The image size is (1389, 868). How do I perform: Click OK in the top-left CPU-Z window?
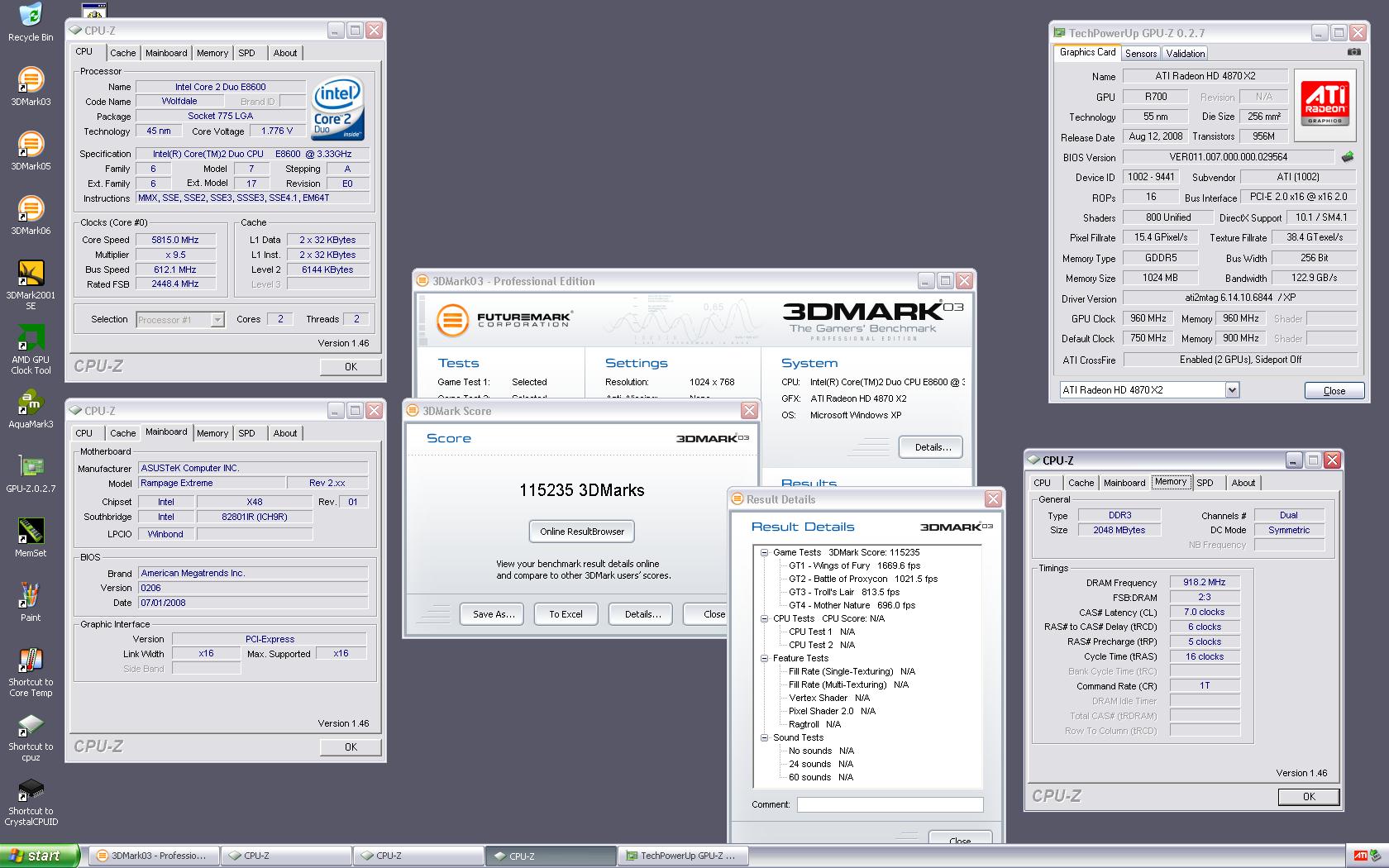(x=351, y=367)
